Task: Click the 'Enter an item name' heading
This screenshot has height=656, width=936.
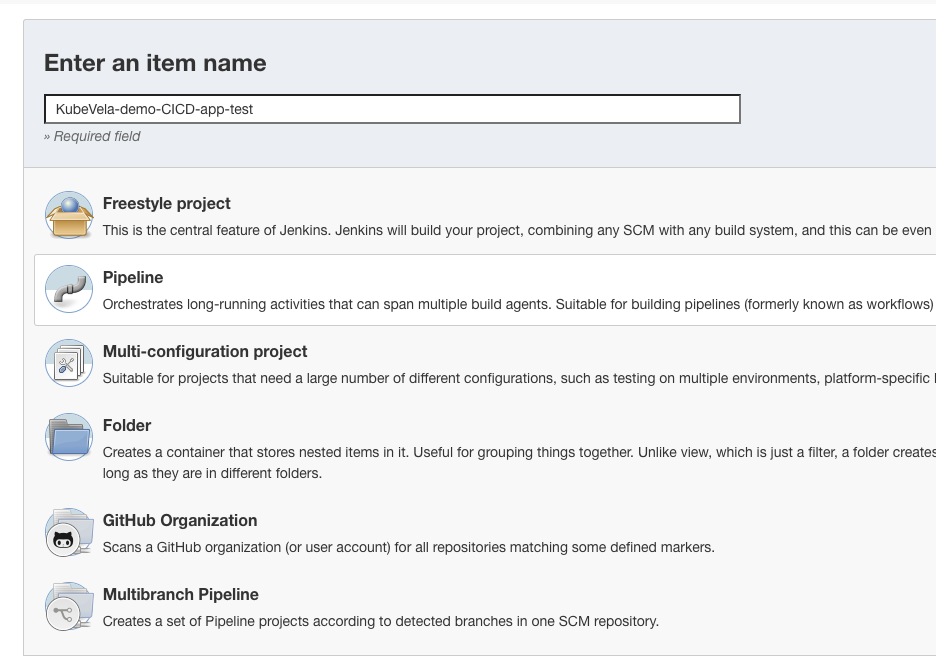Action: coord(155,63)
